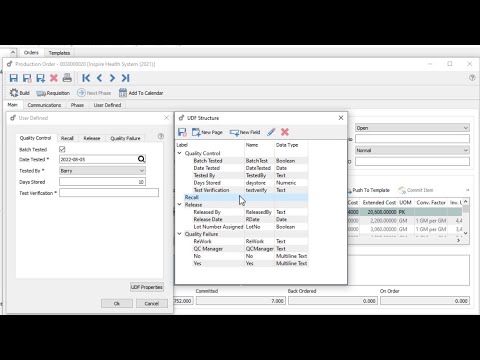Viewport: 480px width, 360px height.
Task: Select the QC Manager row
Action: point(250,249)
